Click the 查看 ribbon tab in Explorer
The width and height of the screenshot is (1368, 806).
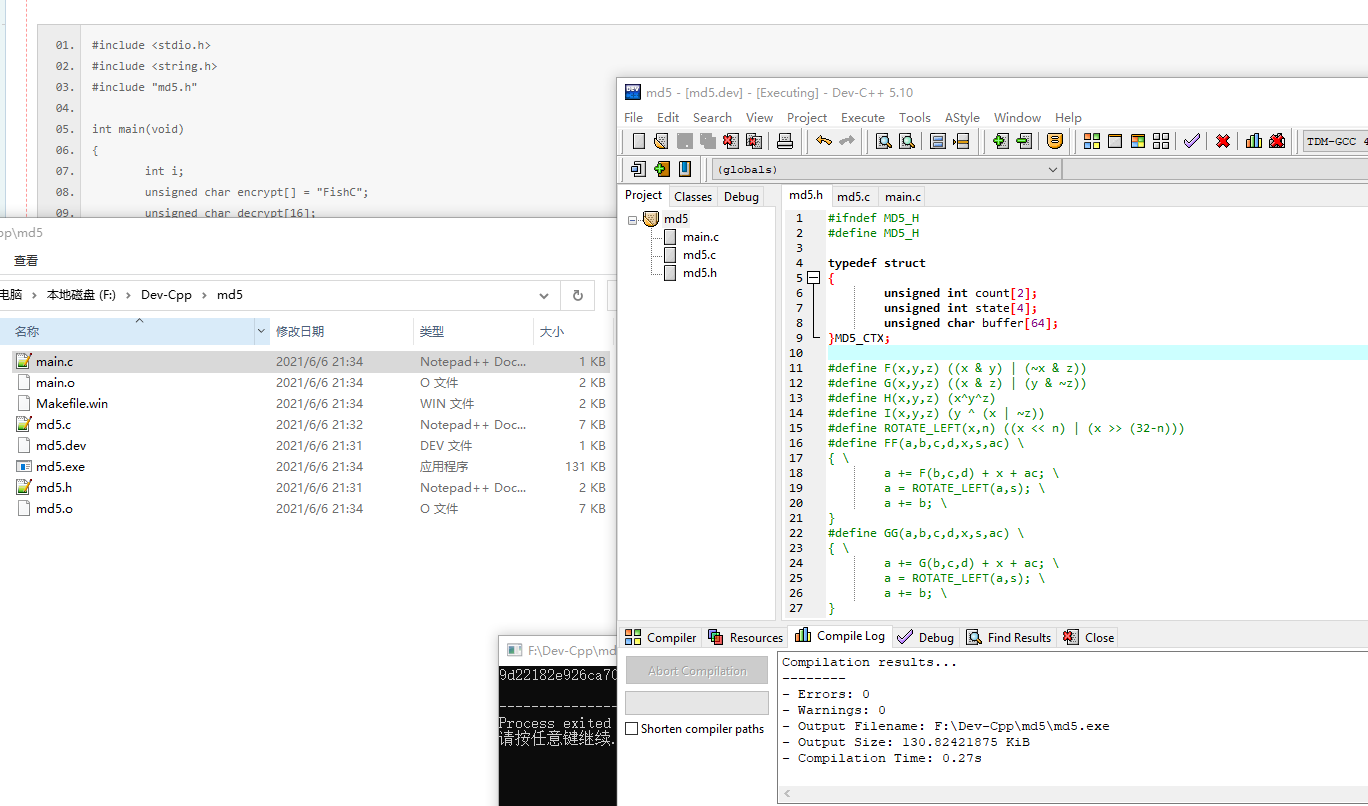click(26, 260)
